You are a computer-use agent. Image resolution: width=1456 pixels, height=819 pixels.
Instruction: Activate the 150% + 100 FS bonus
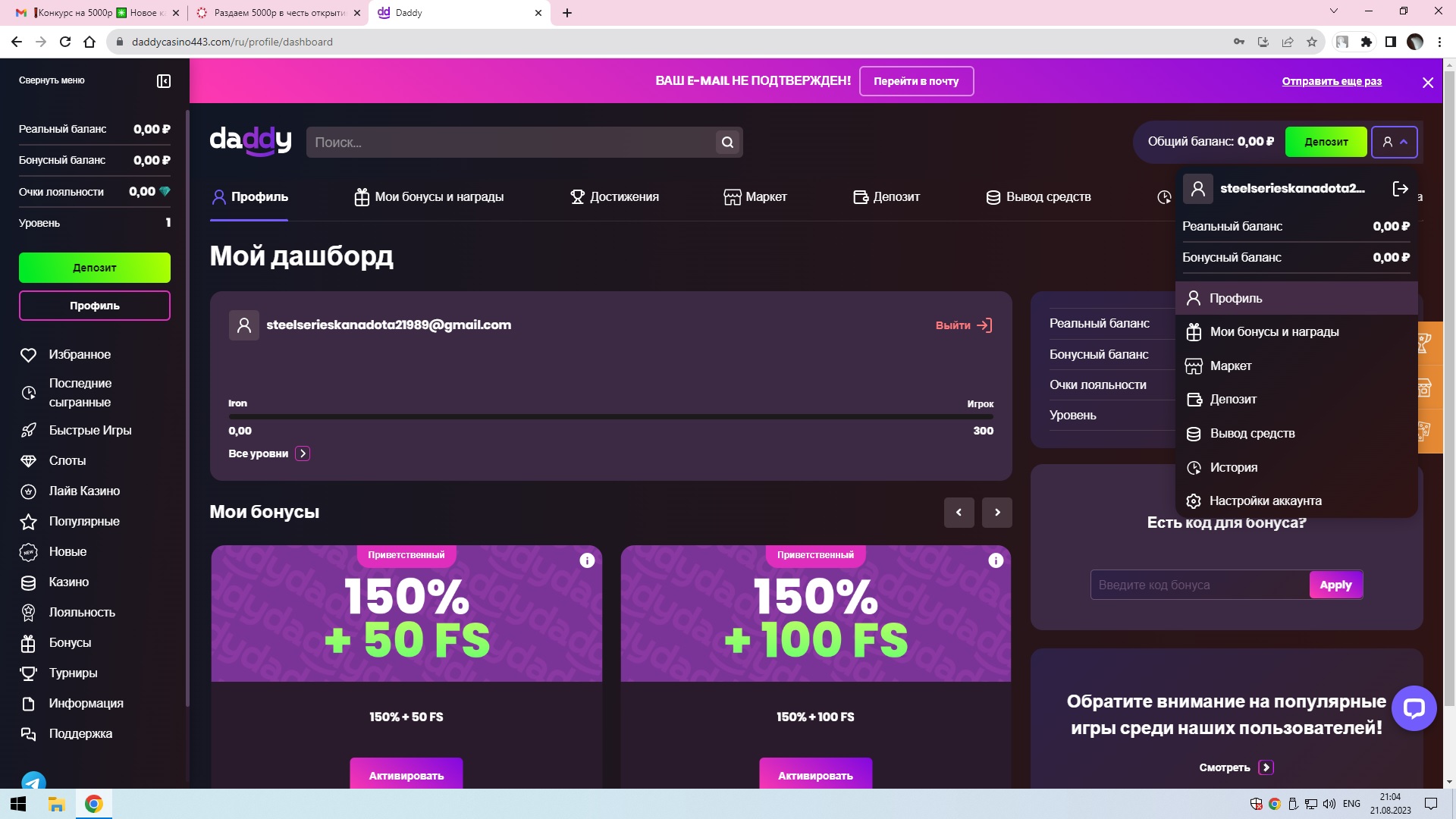click(x=815, y=773)
